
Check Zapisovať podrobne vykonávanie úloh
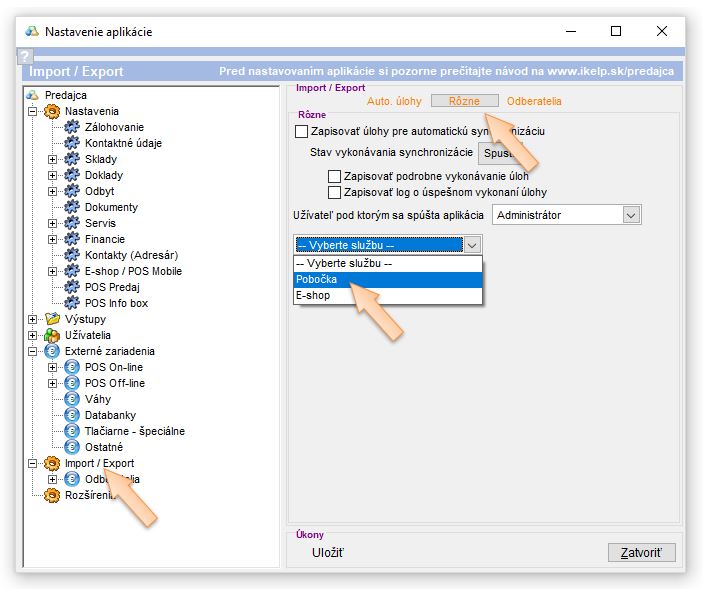tap(335, 176)
